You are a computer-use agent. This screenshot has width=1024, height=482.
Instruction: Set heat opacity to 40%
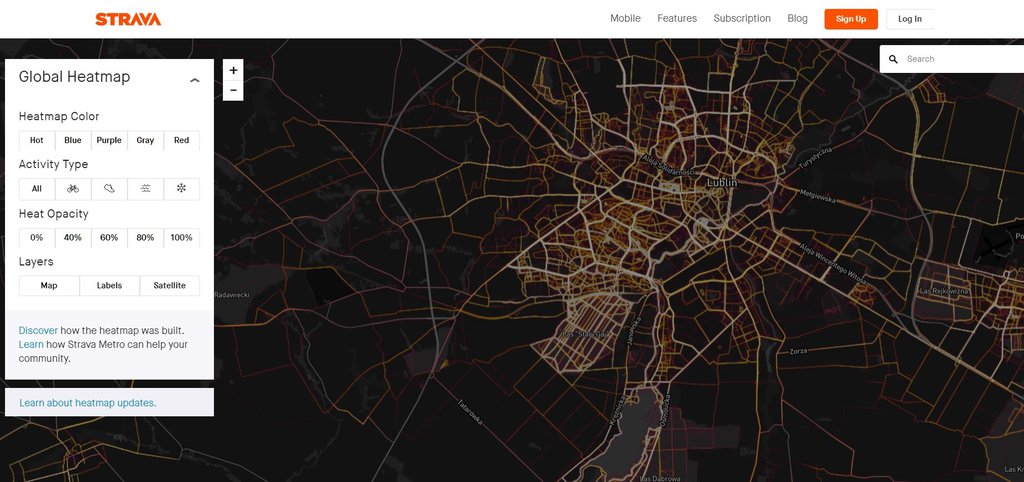(72, 238)
